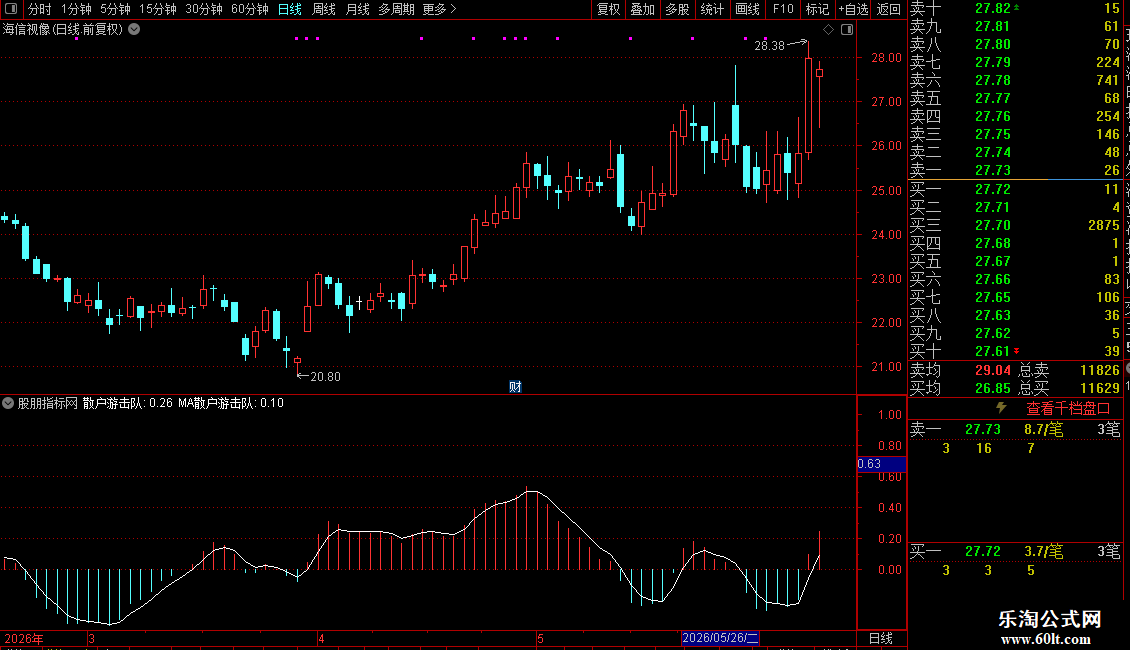Switch to 分时 intraday view

pos(40,9)
